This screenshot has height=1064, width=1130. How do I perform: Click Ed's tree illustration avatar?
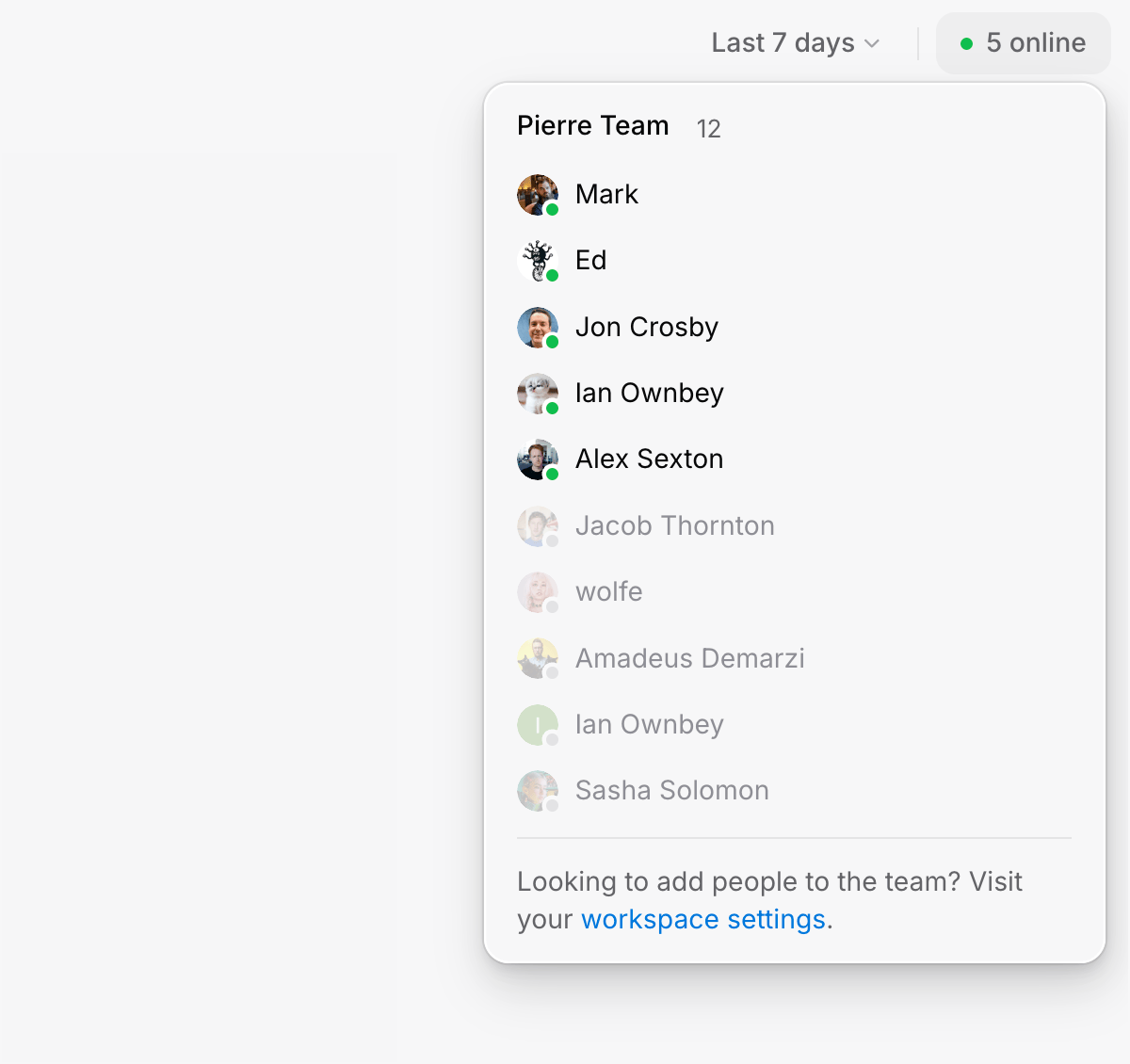click(538, 261)
